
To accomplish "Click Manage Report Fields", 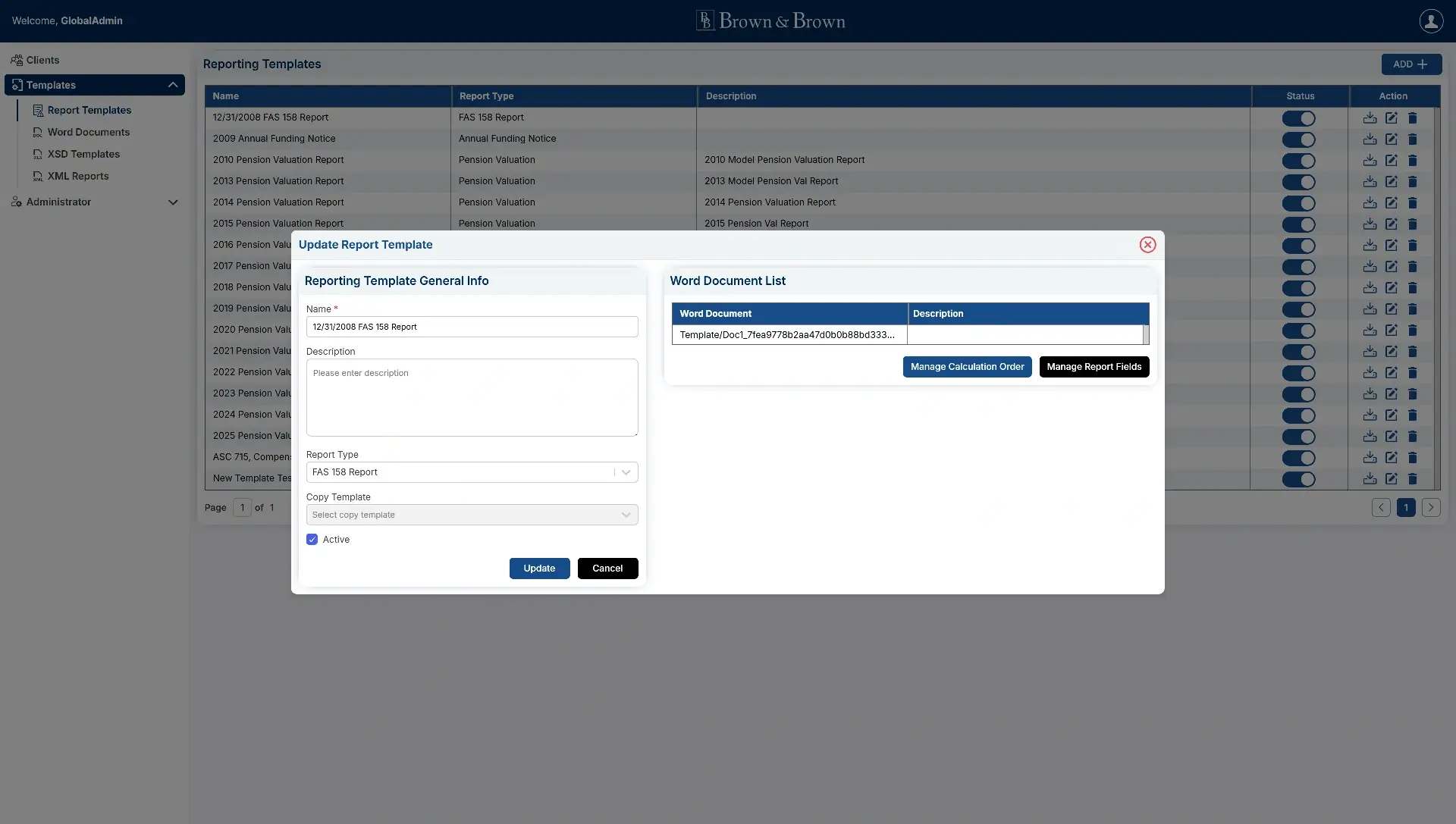I will click(1094, 367).
